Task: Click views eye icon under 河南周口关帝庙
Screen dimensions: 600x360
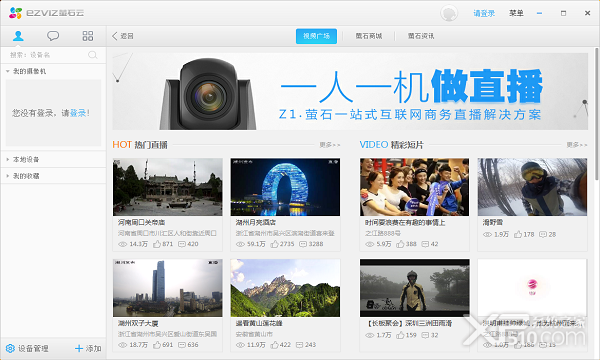Action: 122,244
